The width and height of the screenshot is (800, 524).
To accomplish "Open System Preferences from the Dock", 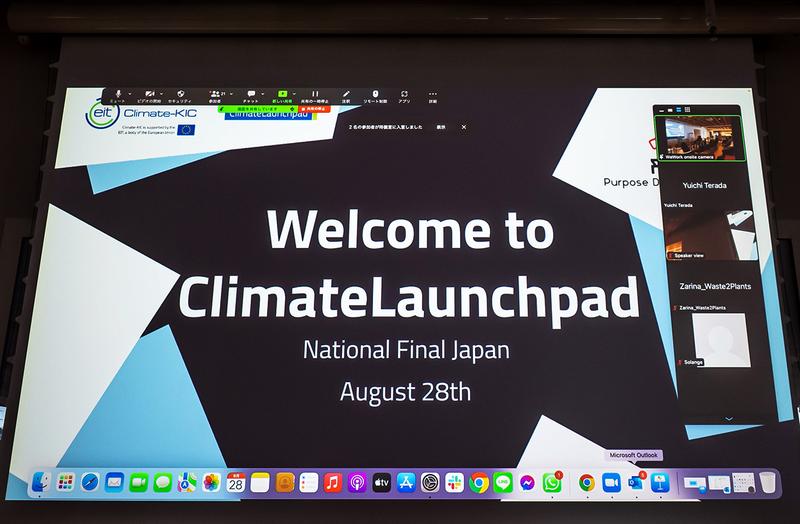I will 430,483.
